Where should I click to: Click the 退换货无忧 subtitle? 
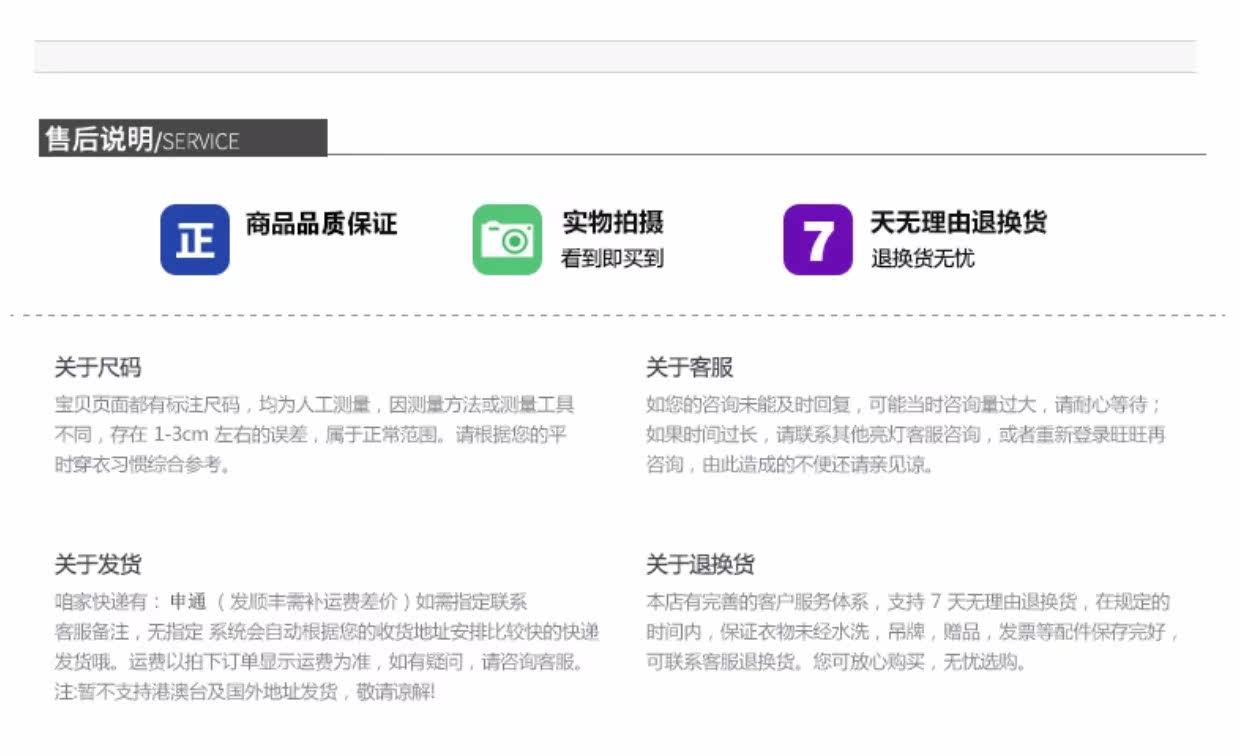922,259
